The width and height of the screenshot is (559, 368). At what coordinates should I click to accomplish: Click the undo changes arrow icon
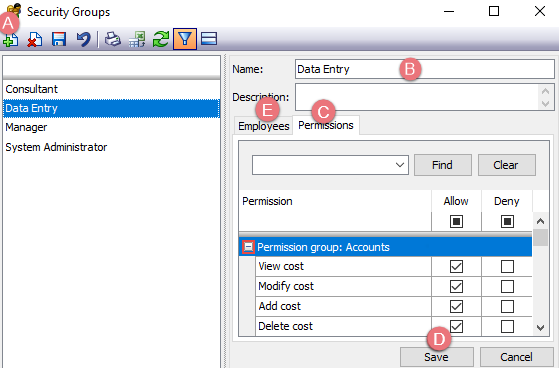(83, 39)
